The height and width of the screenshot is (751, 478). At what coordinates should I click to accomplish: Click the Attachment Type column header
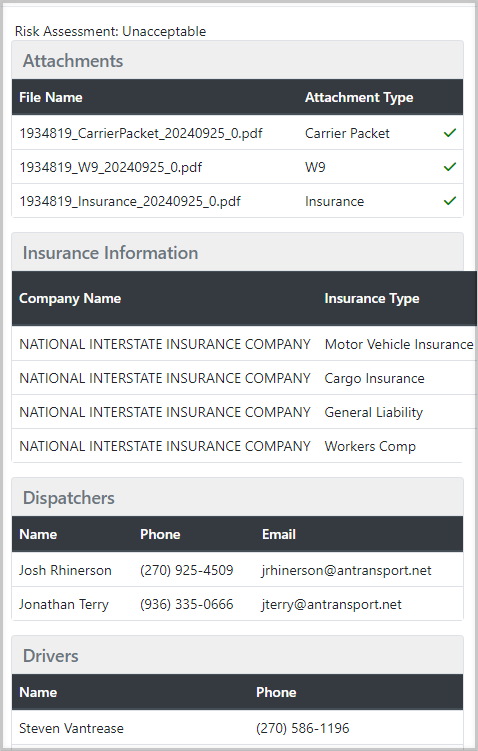pos(359,97)
